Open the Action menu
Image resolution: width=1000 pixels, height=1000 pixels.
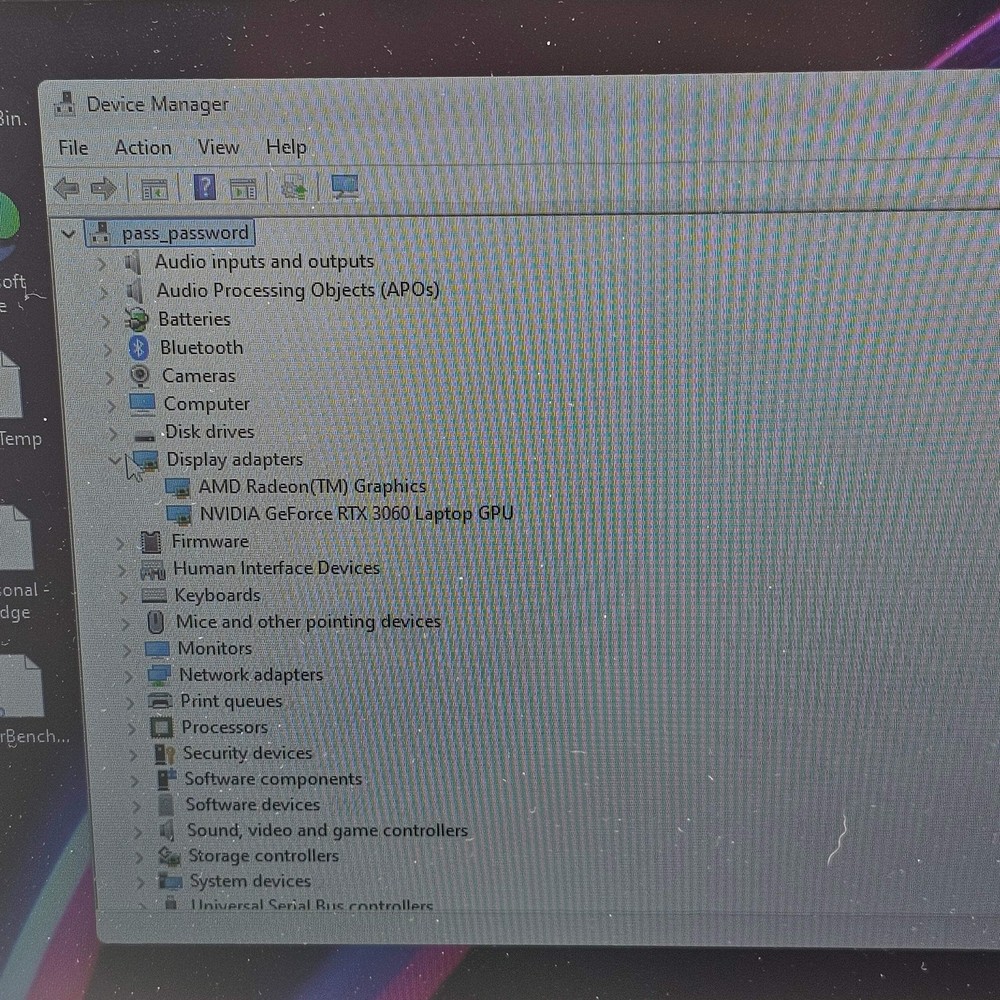tap(143, 148)
